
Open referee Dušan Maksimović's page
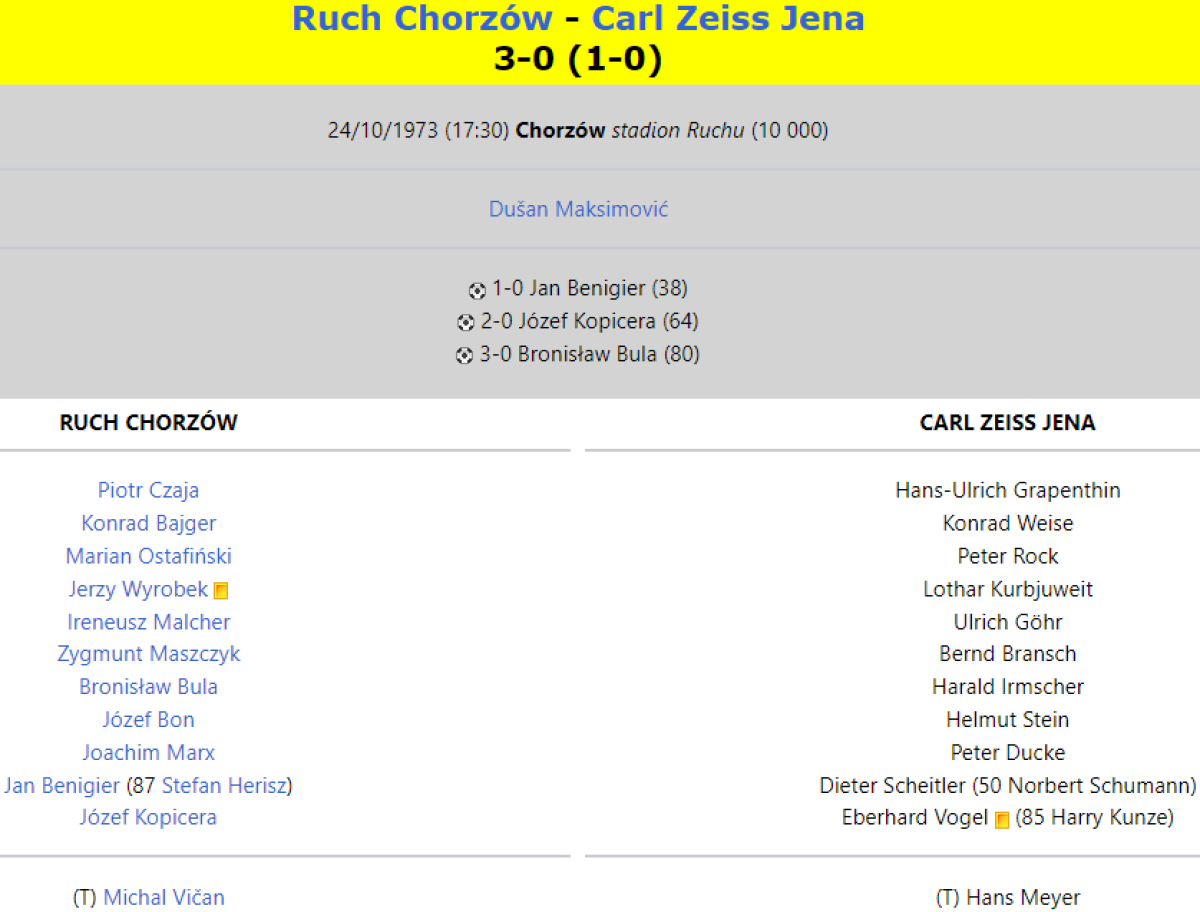(578, 209)
